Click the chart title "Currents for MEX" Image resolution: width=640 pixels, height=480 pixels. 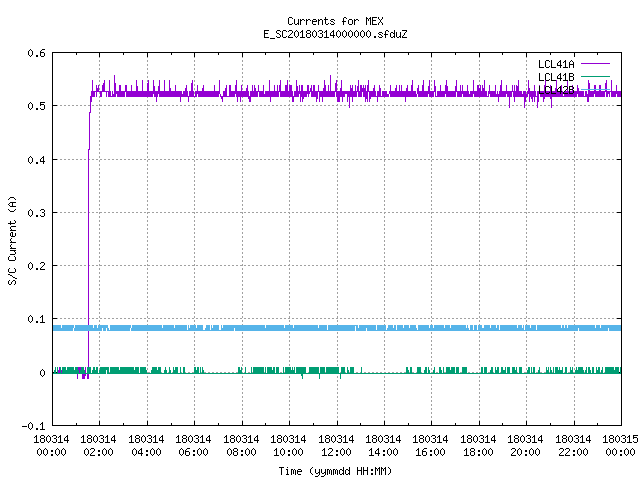(335, 21)
